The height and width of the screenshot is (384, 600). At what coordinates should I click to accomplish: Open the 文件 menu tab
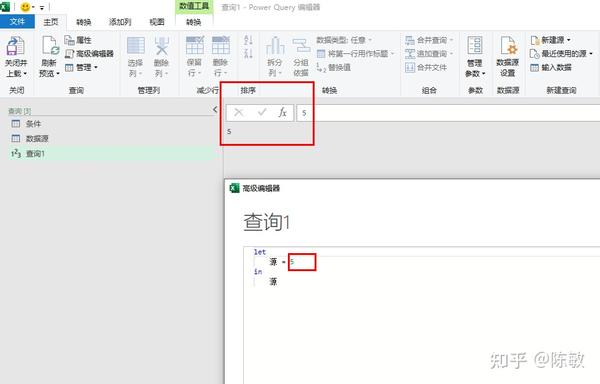click(17, 22)
